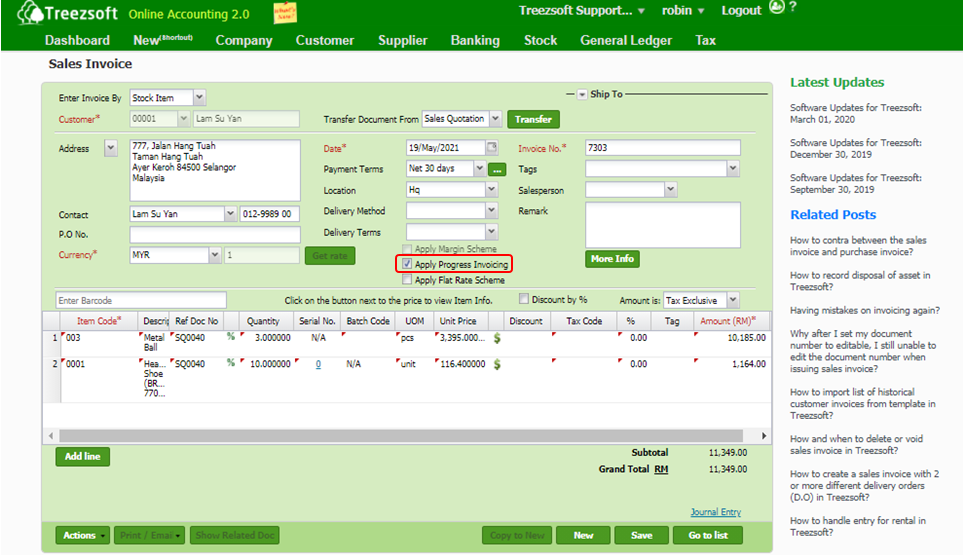This screenshot has height=555, width=963.
Task: Toggle the Discount by % checkbox
Action: click(x=523, y=299)
